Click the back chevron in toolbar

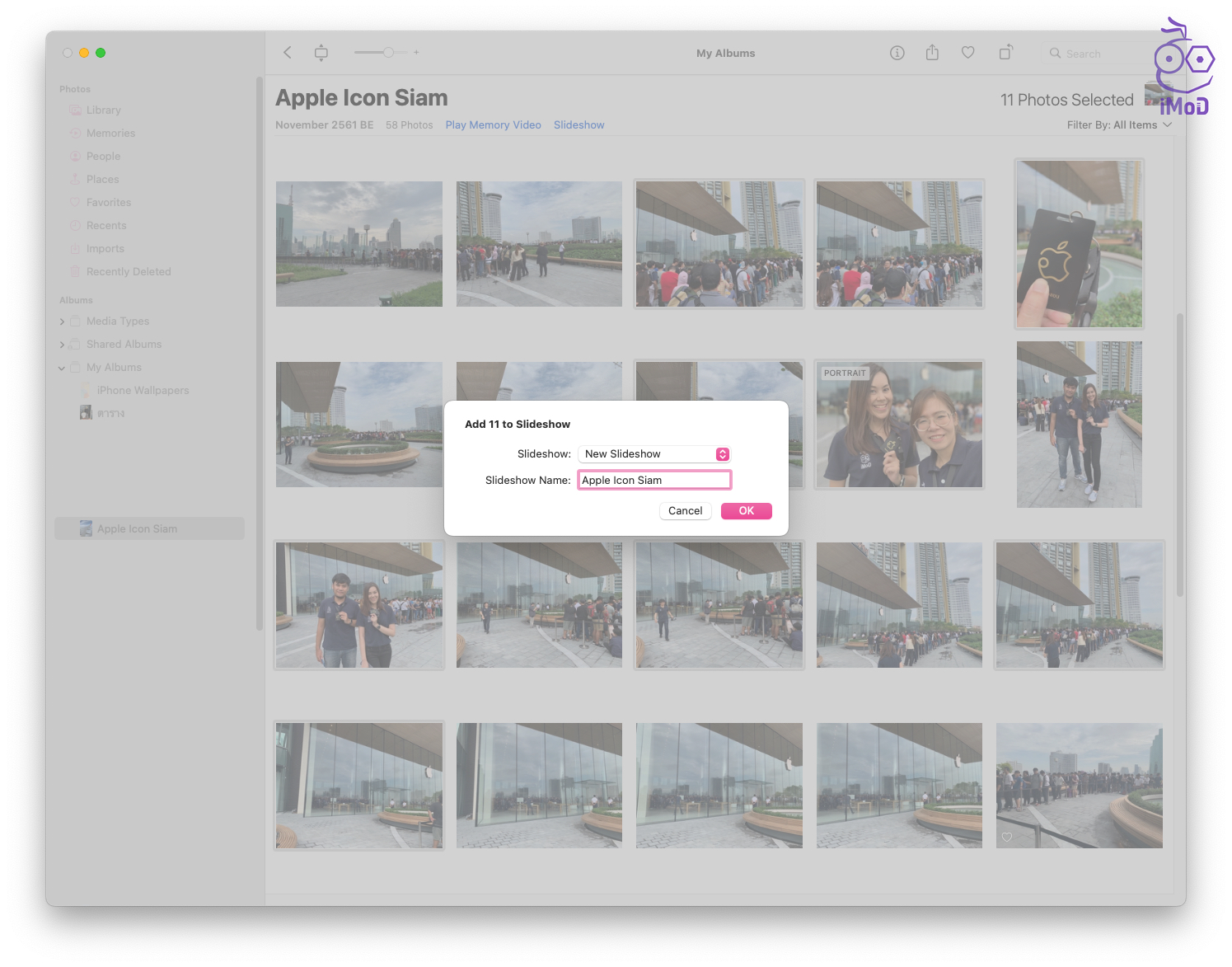coord(288,53)
